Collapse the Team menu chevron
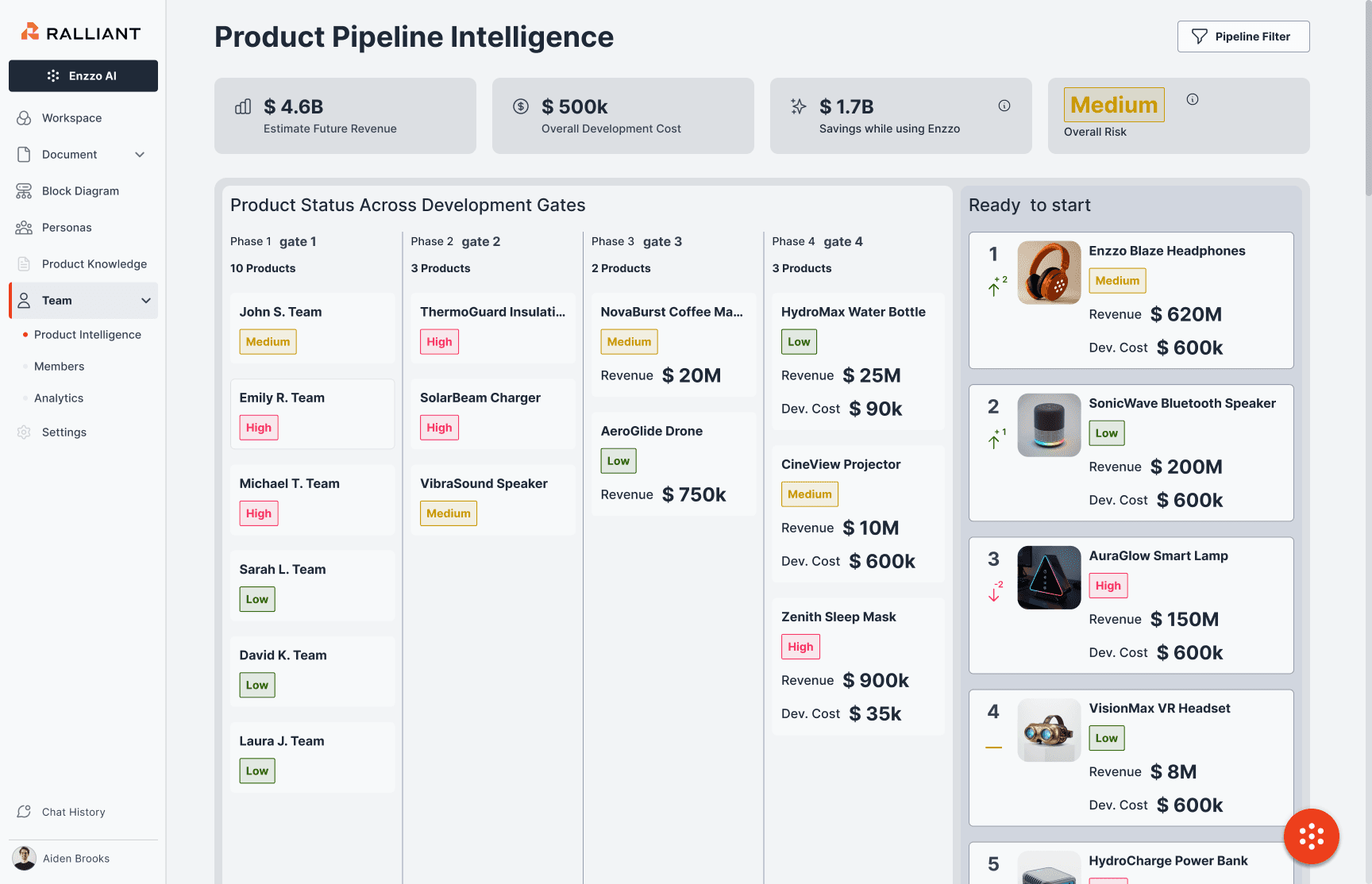 click(x=146, y=301)
